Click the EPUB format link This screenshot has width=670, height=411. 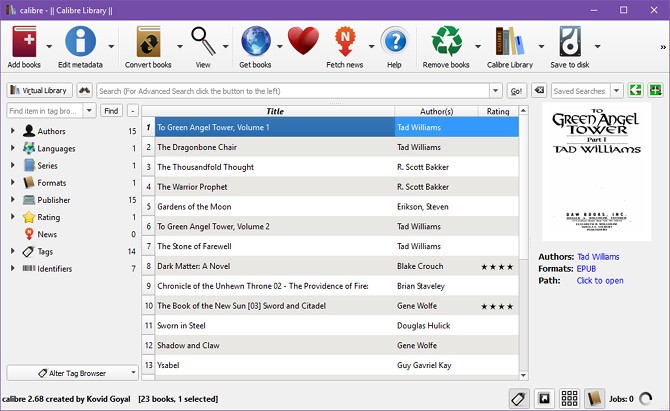pyautogui.click(x=586, y=268)
